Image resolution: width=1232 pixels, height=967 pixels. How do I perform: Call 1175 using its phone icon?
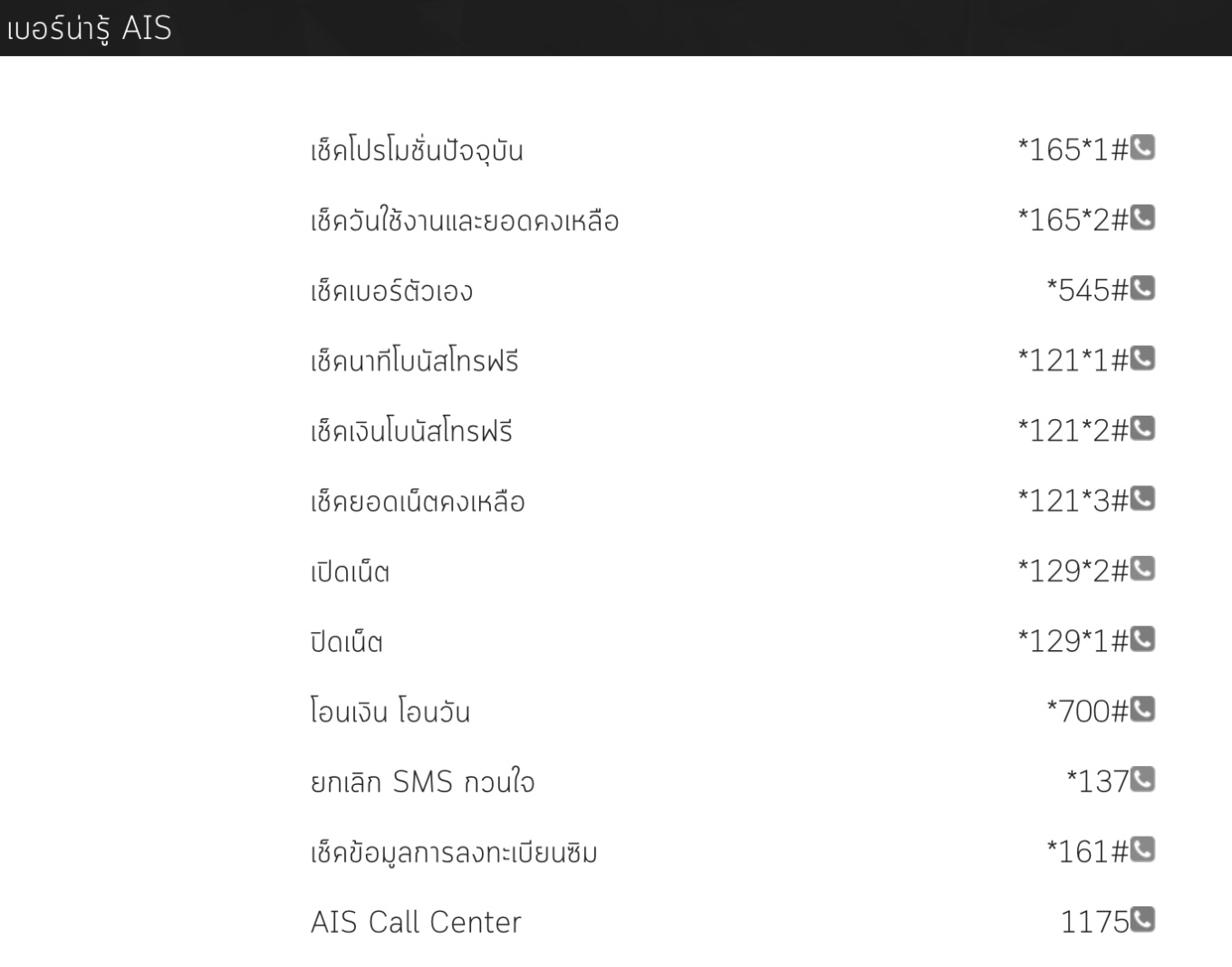click(1143, 920)
